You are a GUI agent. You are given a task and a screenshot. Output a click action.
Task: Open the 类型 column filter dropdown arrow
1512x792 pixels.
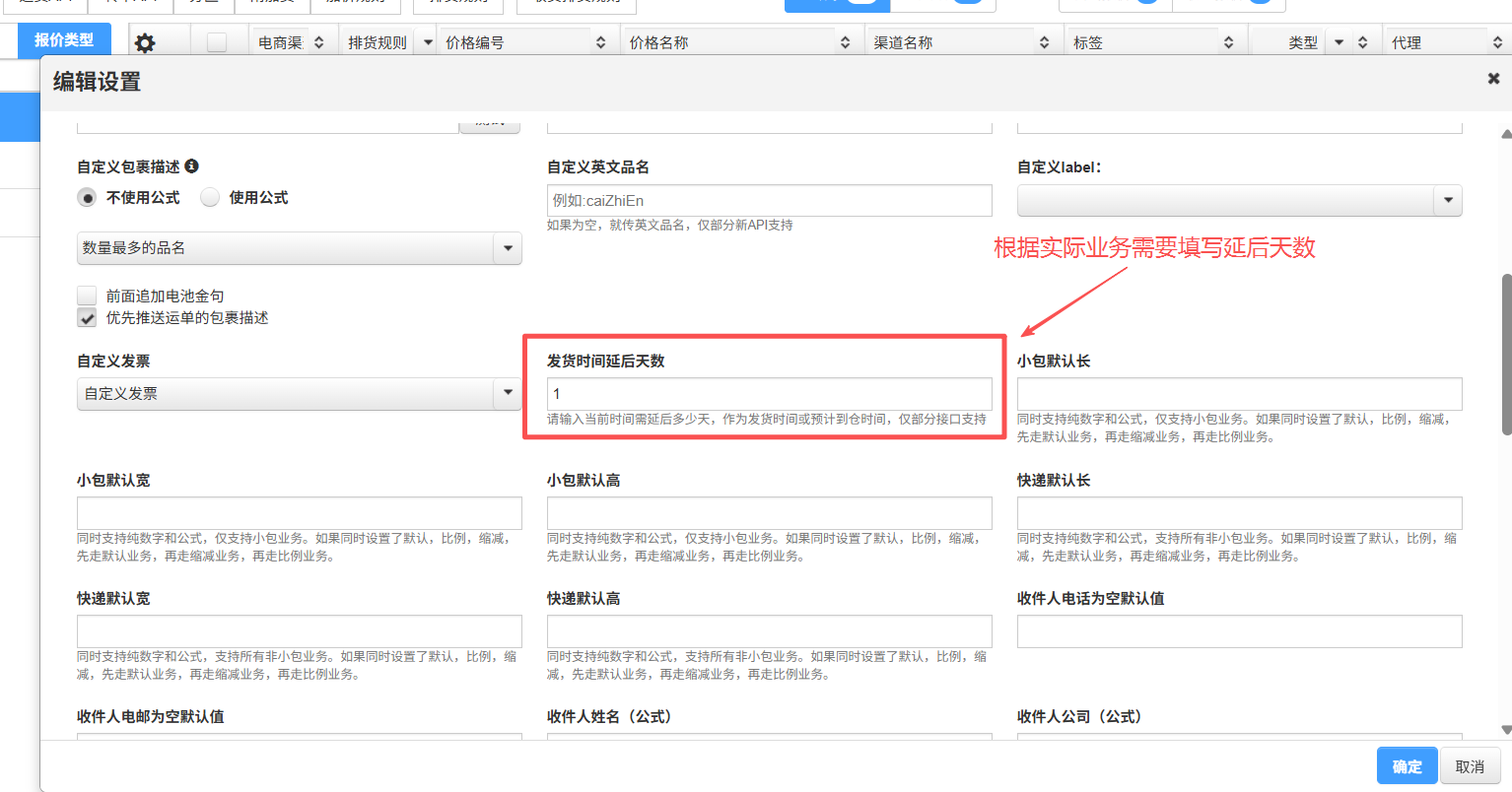pyautogui.click(x=1339, y=42)
